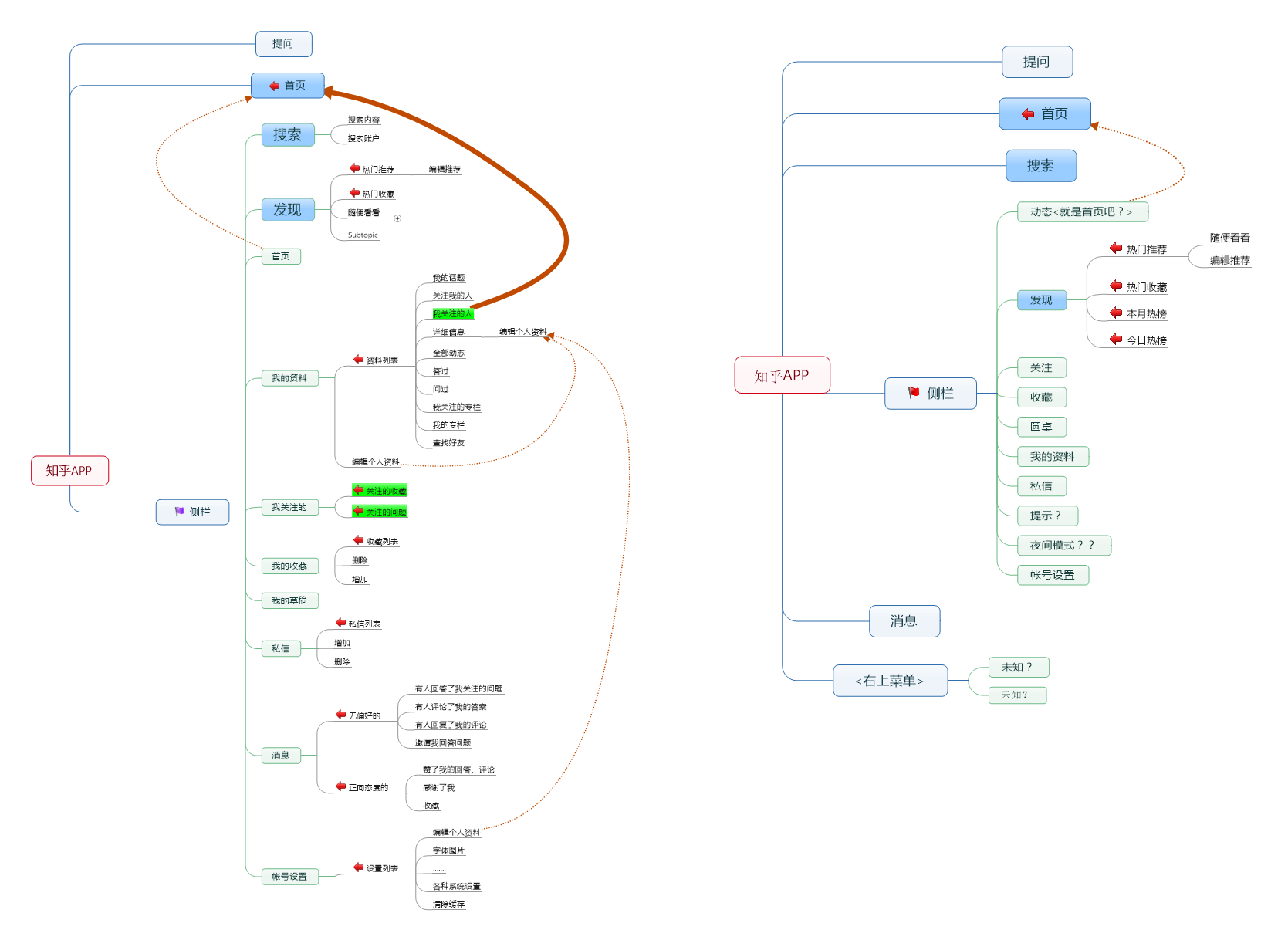The width and height of the screenshot is (1288, 940).
Task: Click the red arrow icon beside 资料列表
Action: coord(358,360)
